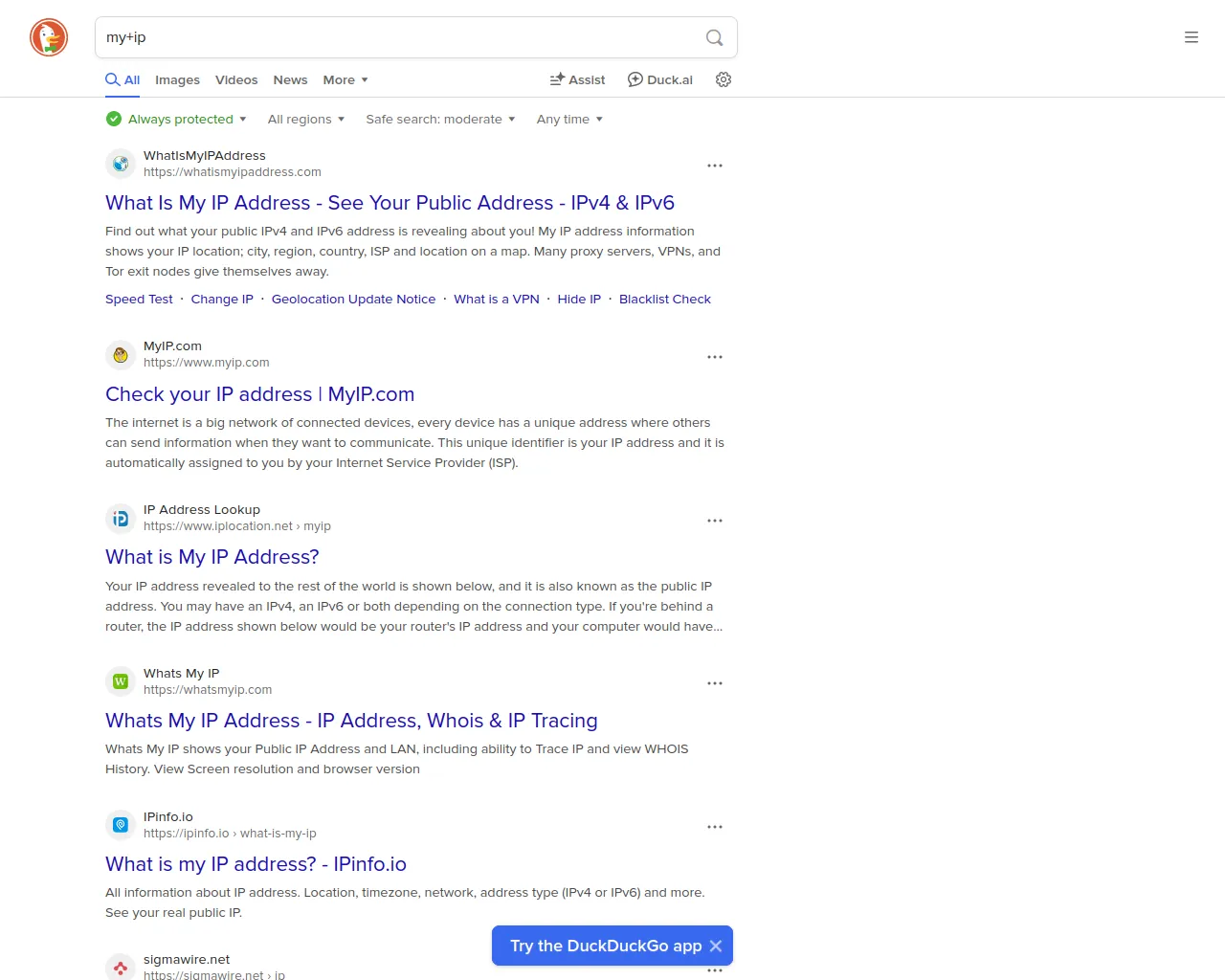This screenshot has height=980, width=1225.
Task: Open "Whats My IP Address - IP Address, Whois" result
Action: coord(351,721)
